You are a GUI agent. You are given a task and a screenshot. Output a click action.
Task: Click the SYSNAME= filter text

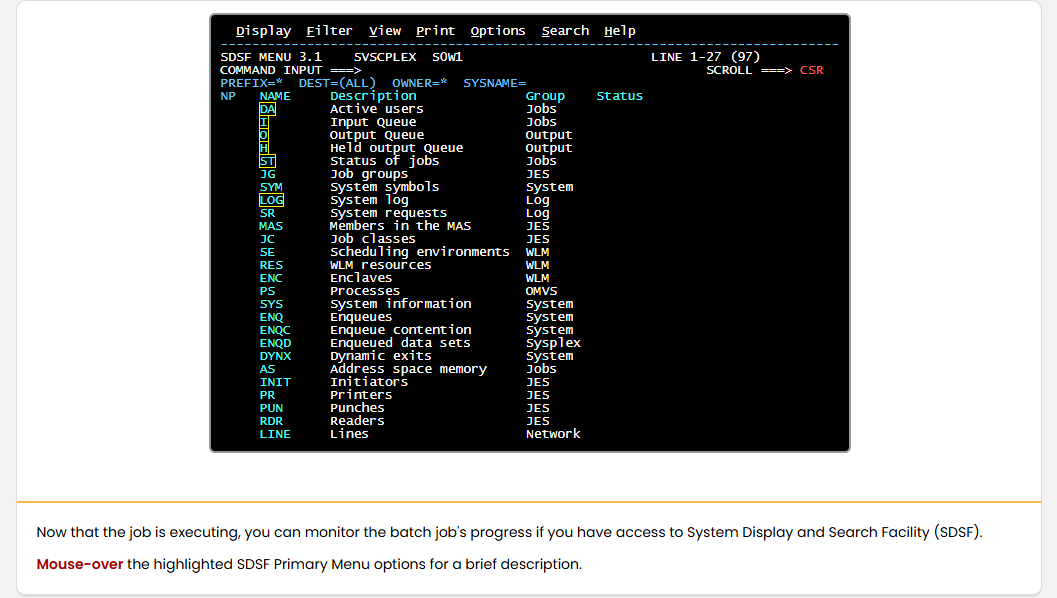494,84
